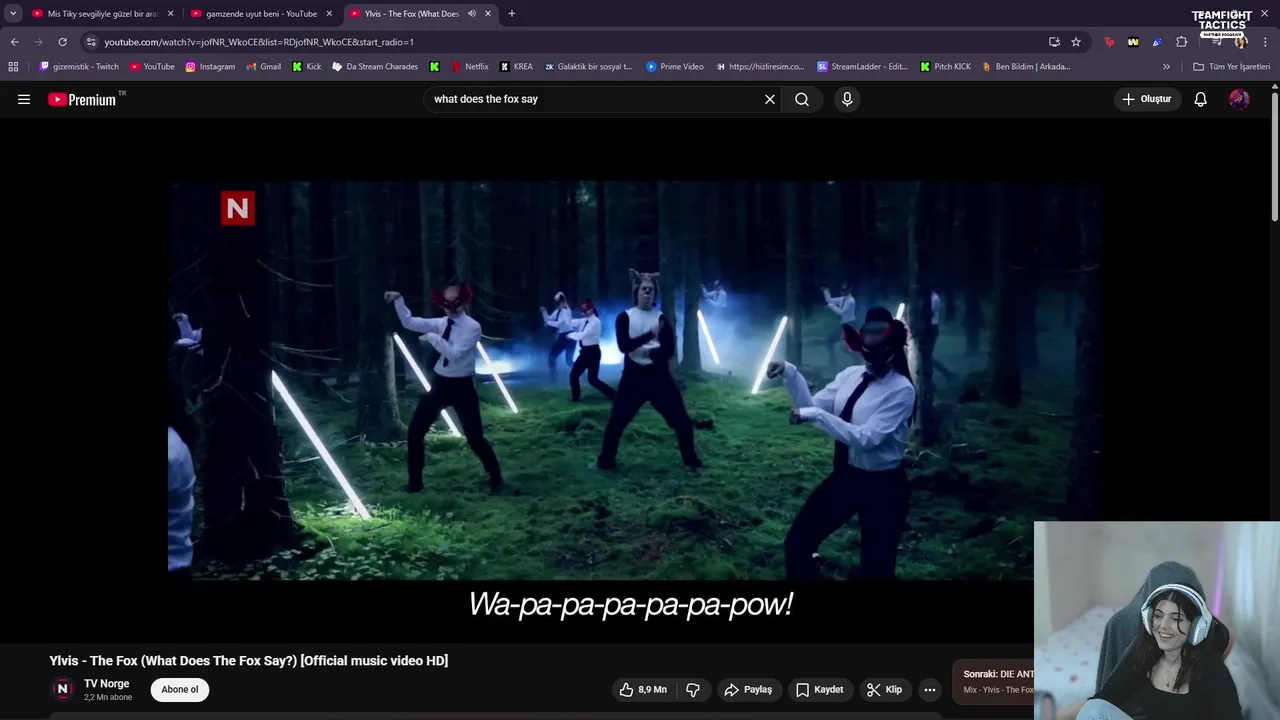The width and height of the screenshot is (1280, 720).
Task: Close the Mis Tiky tab
Action: coord(170,14)
